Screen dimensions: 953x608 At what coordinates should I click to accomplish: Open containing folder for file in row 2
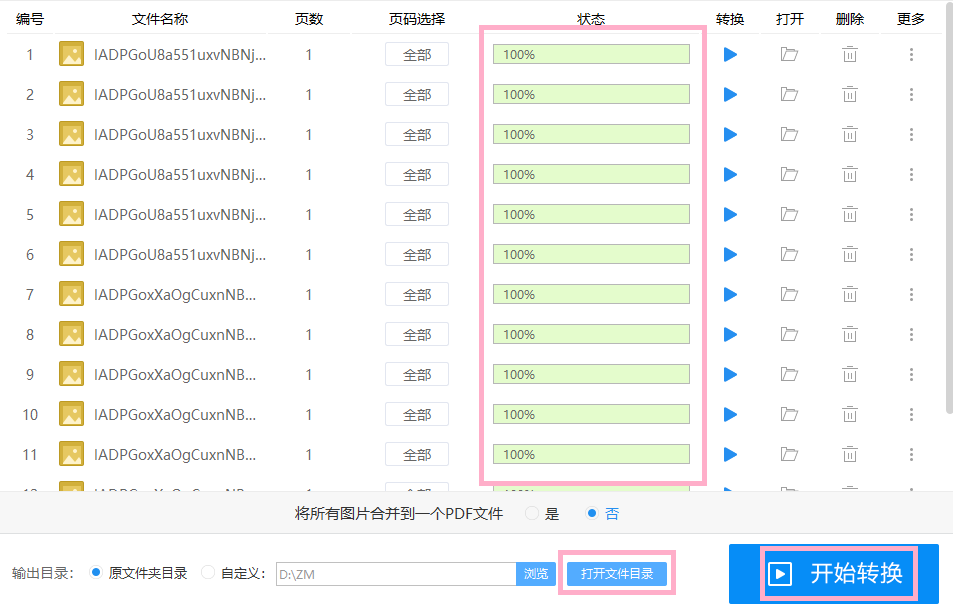point(790,94)
